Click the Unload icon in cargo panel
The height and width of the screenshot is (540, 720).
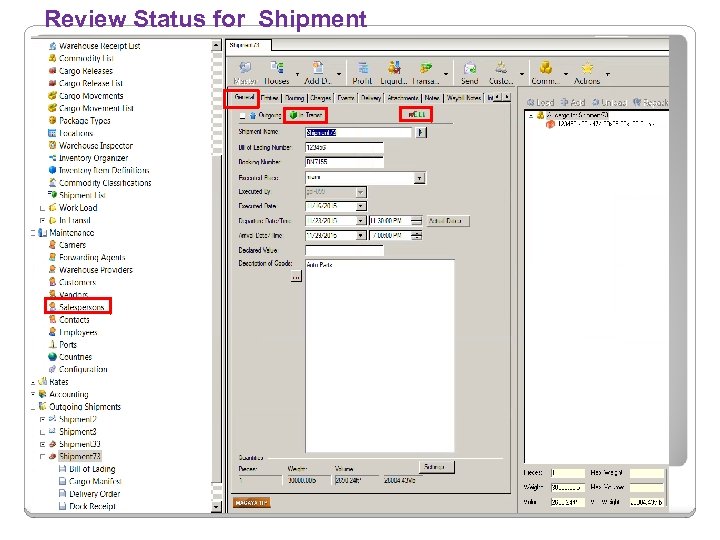pos(609,102)
